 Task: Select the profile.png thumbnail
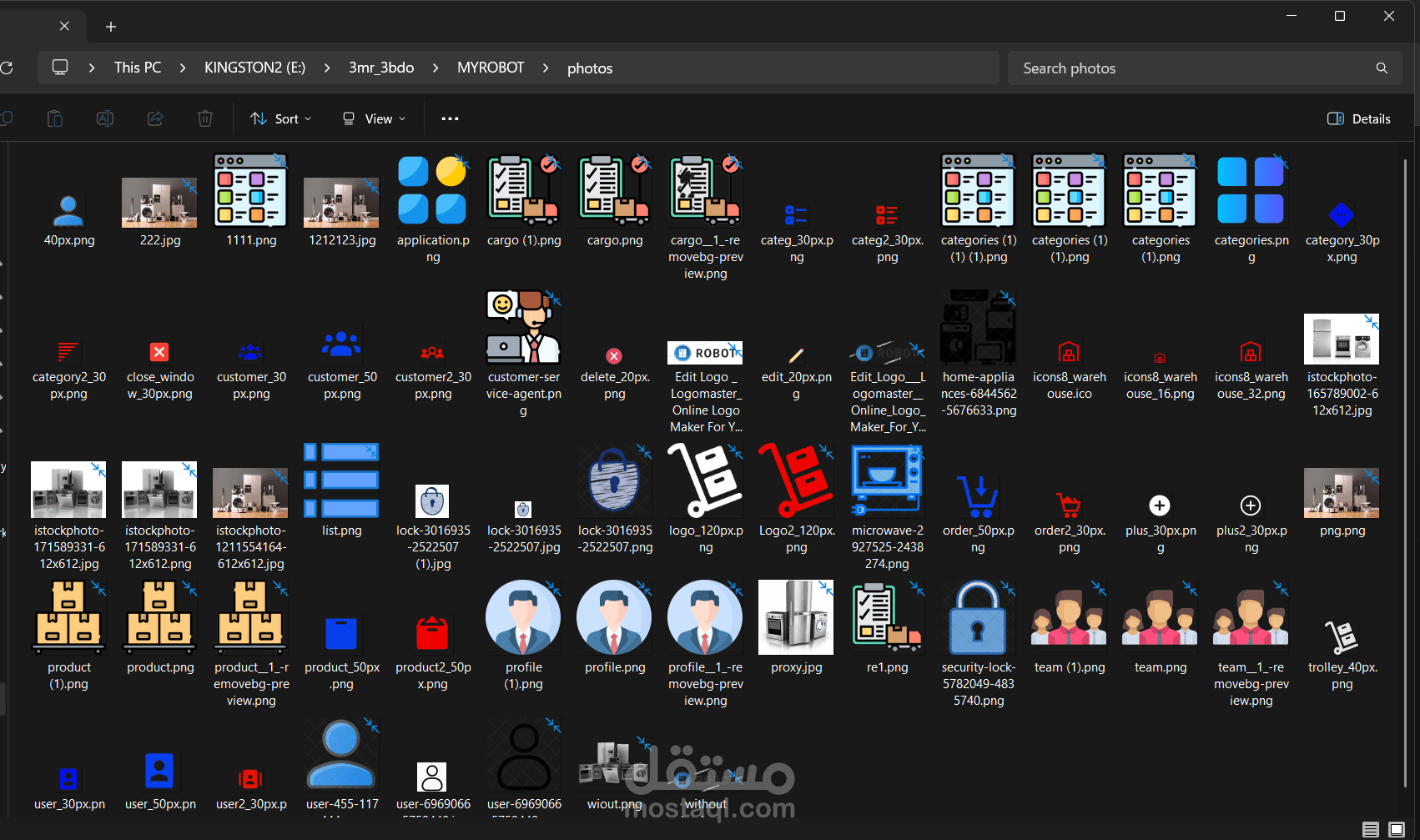(615, 617)
